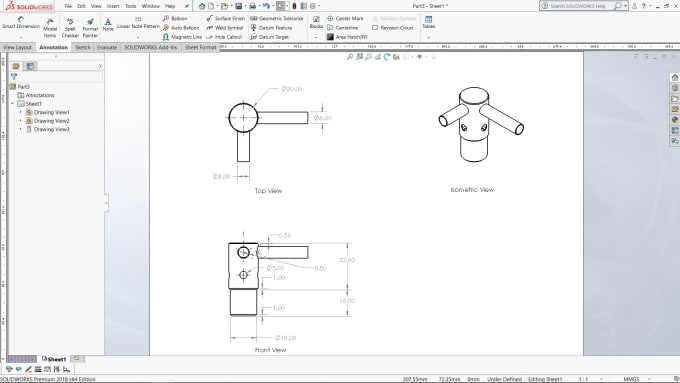Click the Sheet1 tab at bottom

click(54, 359)
